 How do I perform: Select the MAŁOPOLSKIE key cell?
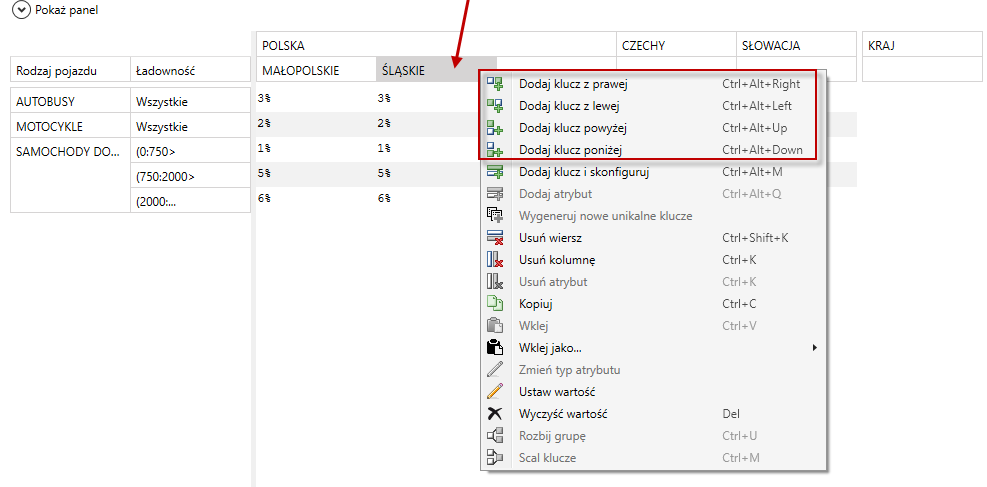pos(317,70)
